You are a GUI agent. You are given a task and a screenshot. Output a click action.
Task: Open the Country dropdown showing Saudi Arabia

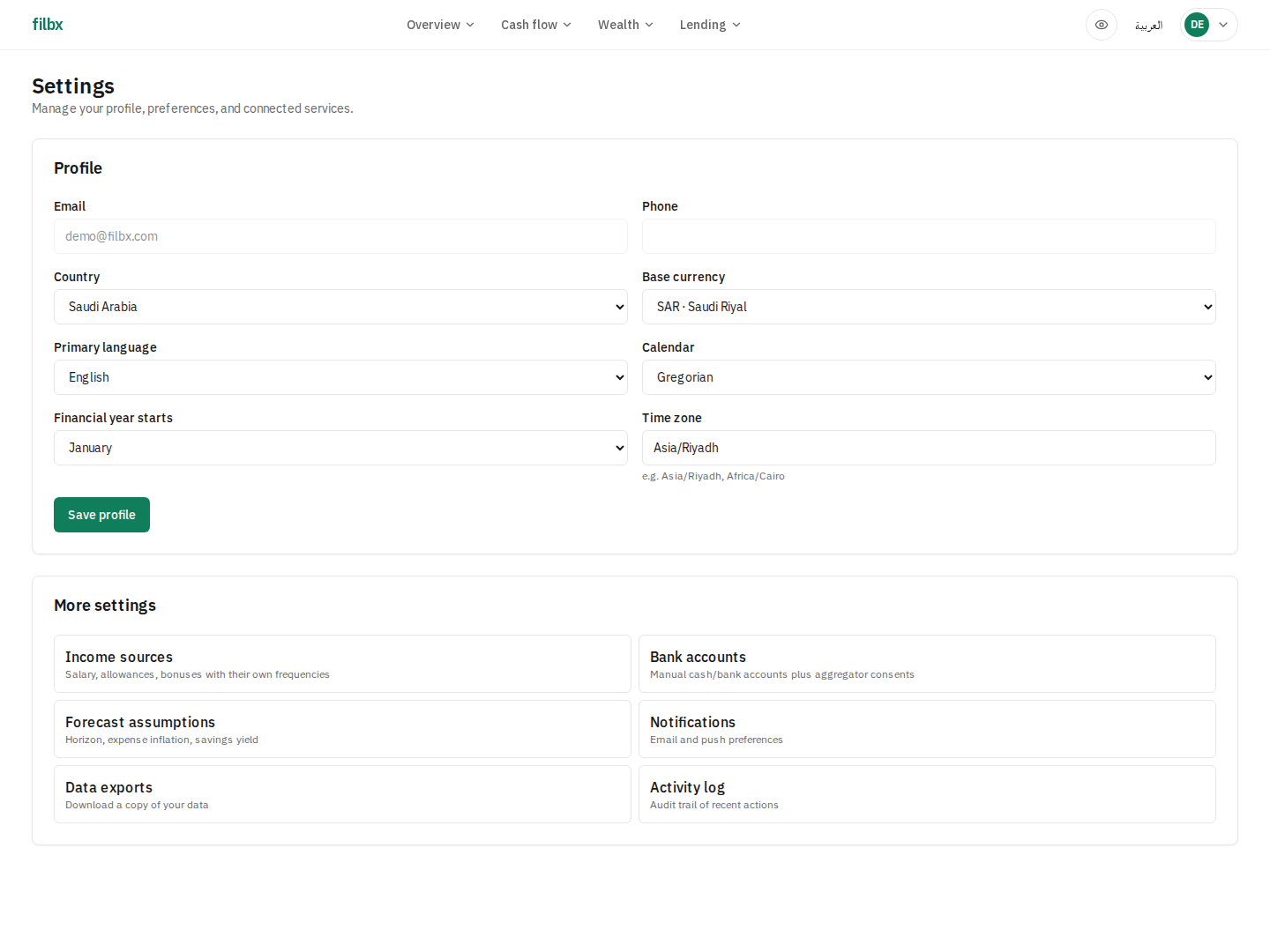pyautogui.click(x=340, y=307)
